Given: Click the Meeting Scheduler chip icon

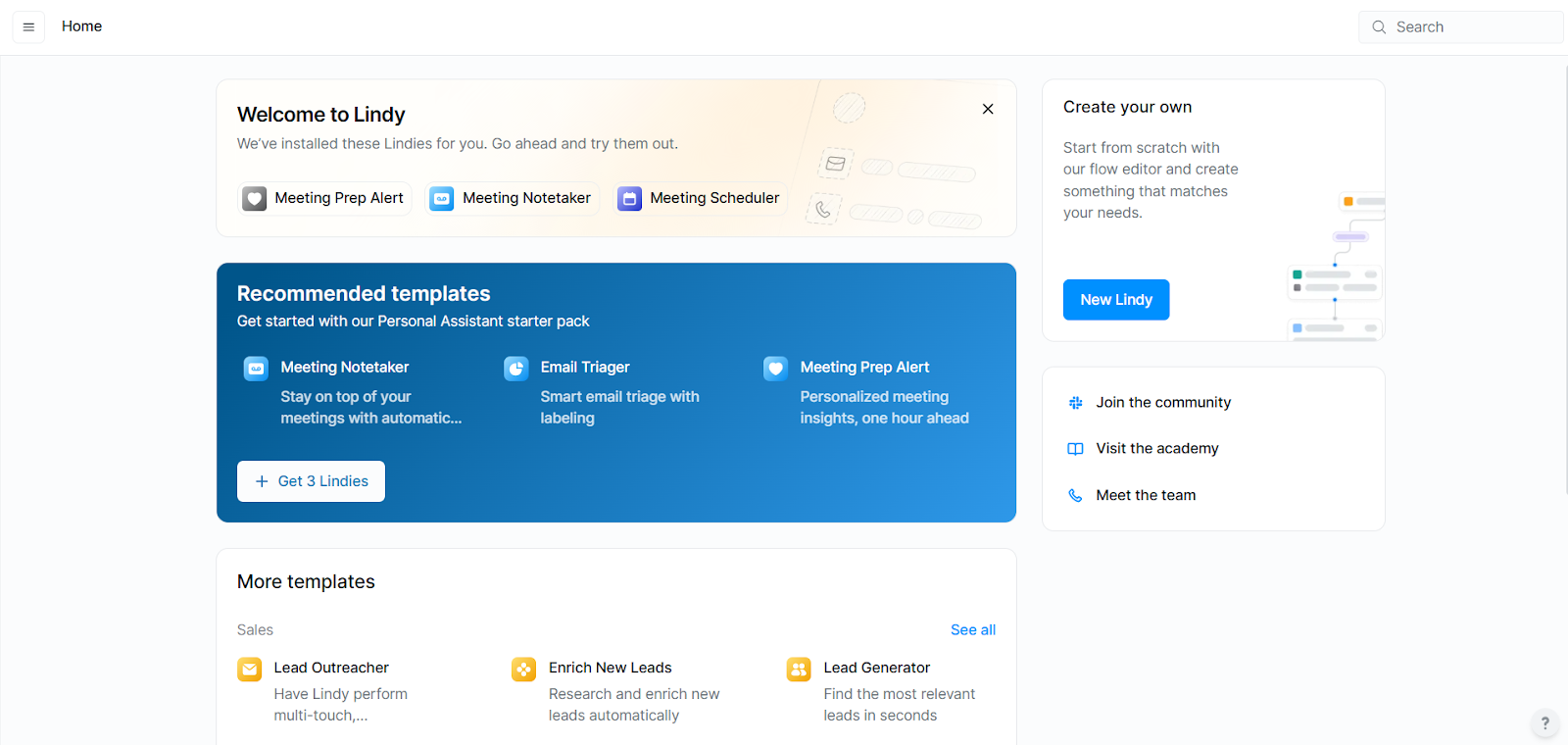Looking at the screenshot, I should click(629, 199).
